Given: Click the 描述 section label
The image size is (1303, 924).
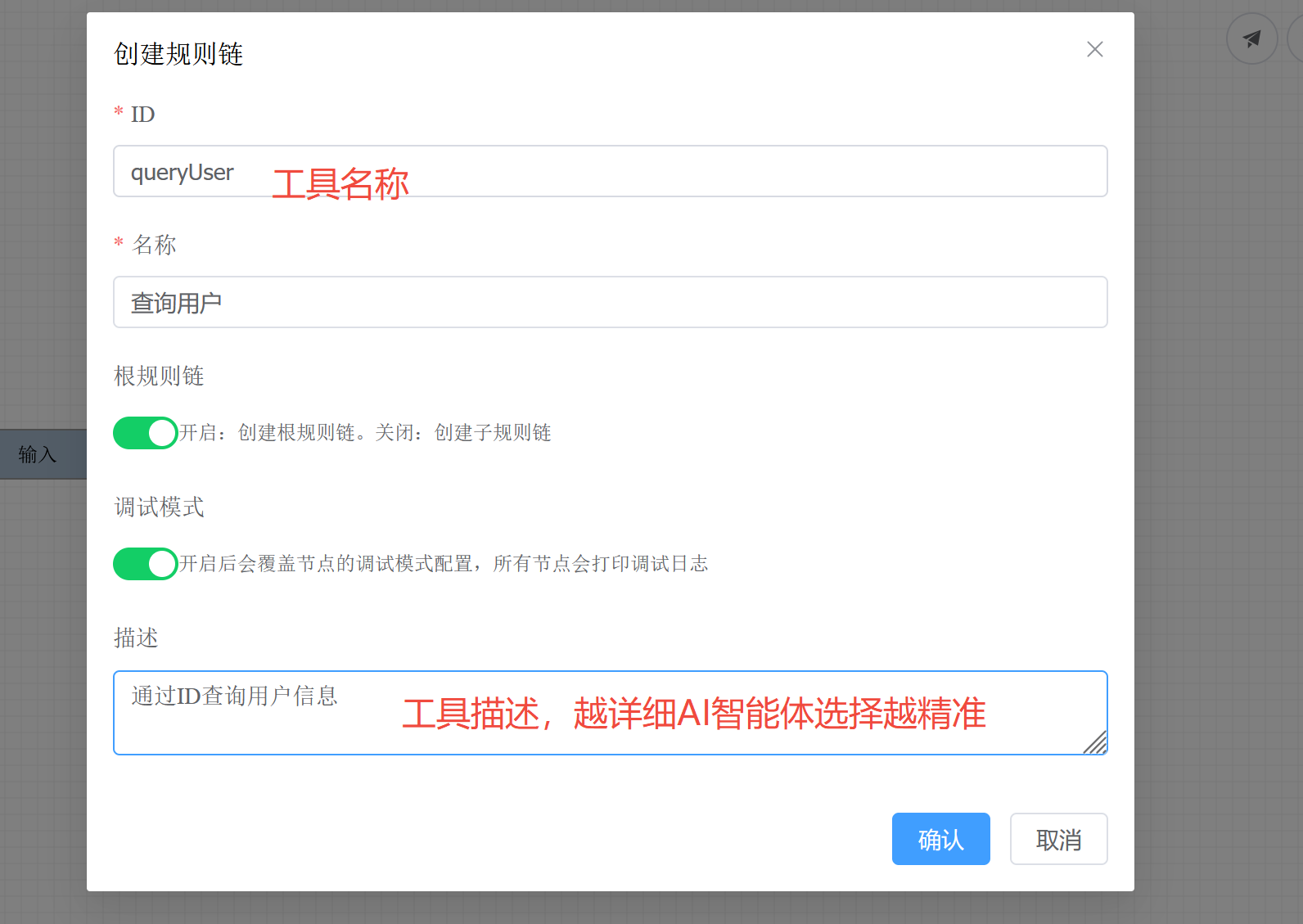Looking at the screenshot, I should (x=136, y=638).
